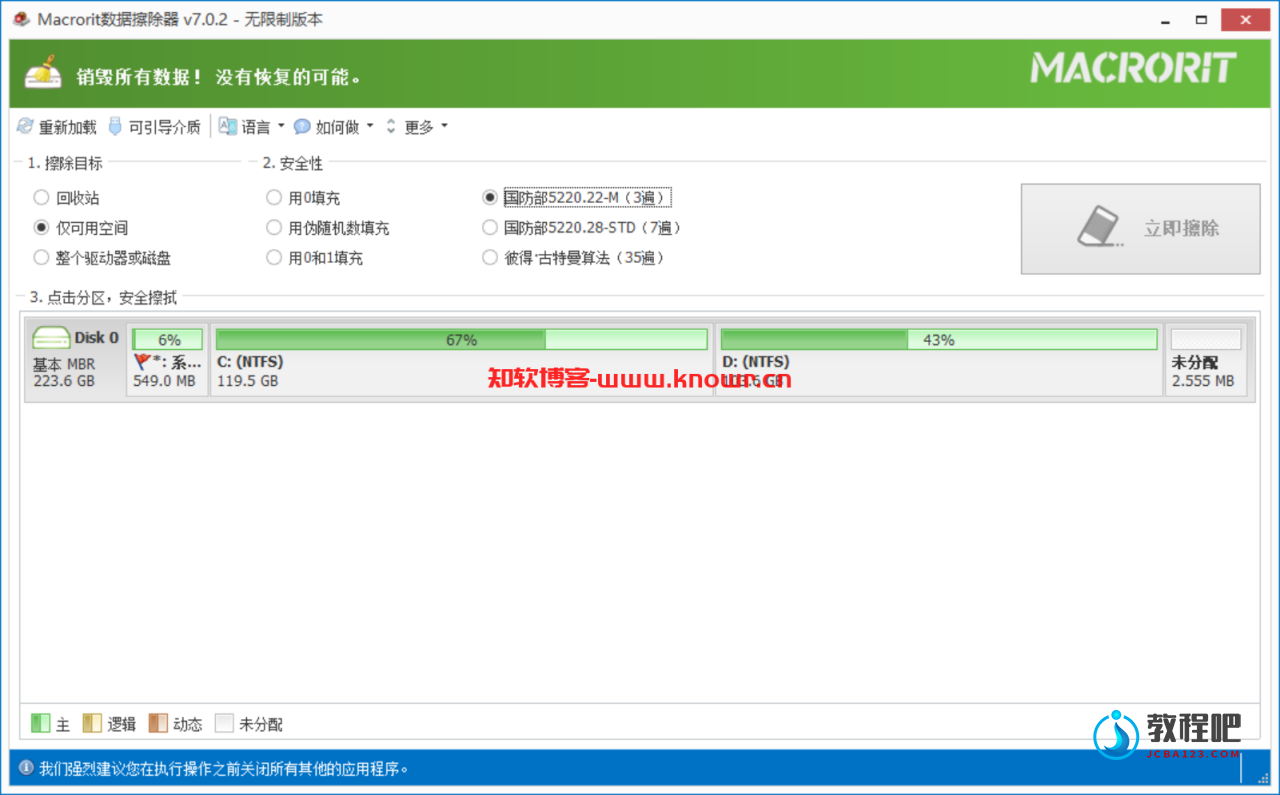Click the 3. 点击分区，安全擦拭 heading

103,297
